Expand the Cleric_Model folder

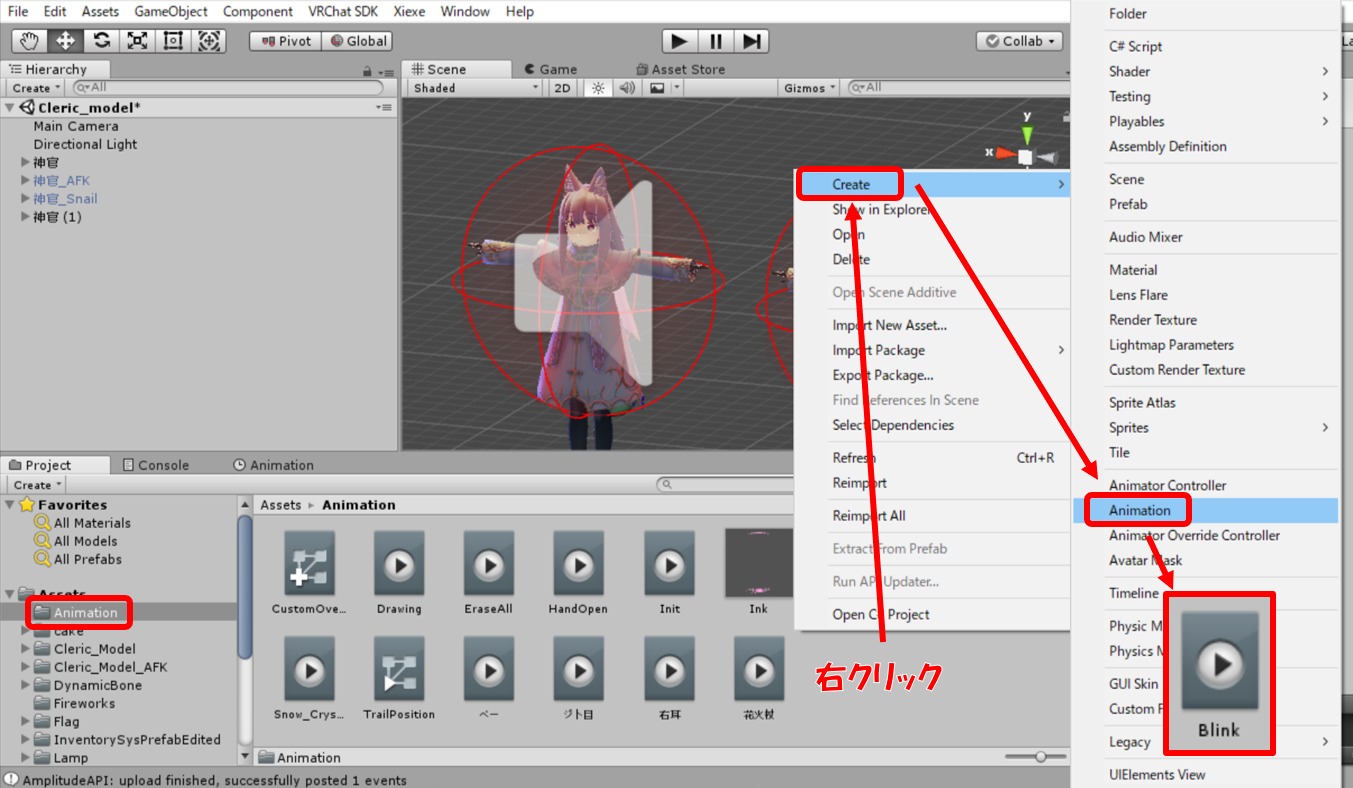pos(26,649)
